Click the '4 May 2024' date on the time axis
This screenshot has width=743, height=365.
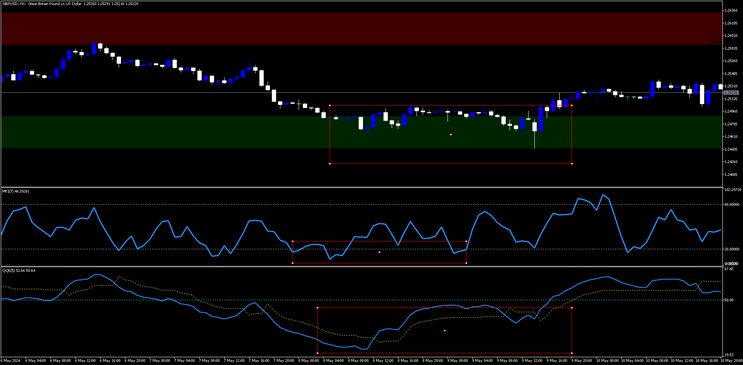coord(9,360)
